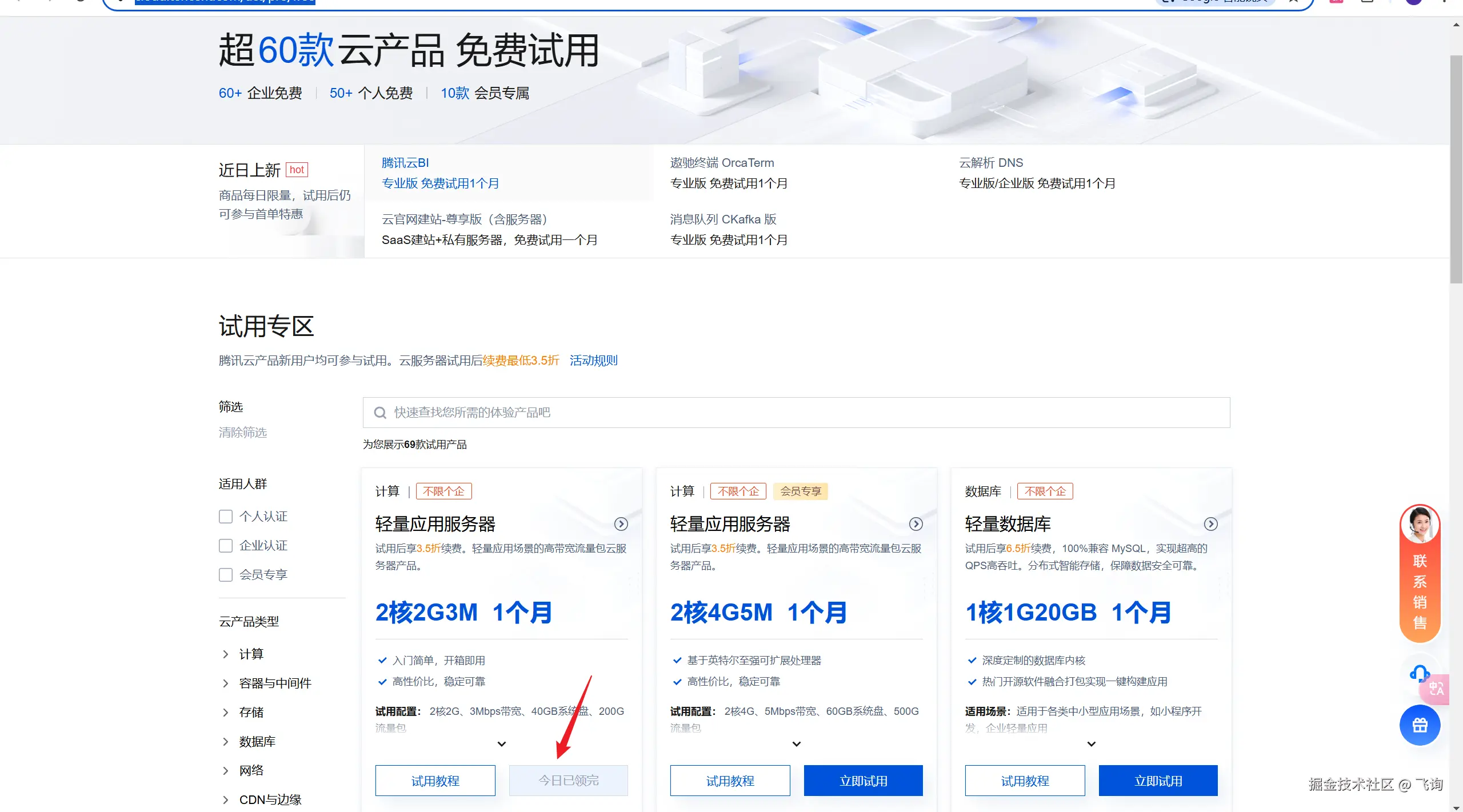Check the 企业认证 filter checkbox
1463x812 pixels.
click(x=226, y=546)
